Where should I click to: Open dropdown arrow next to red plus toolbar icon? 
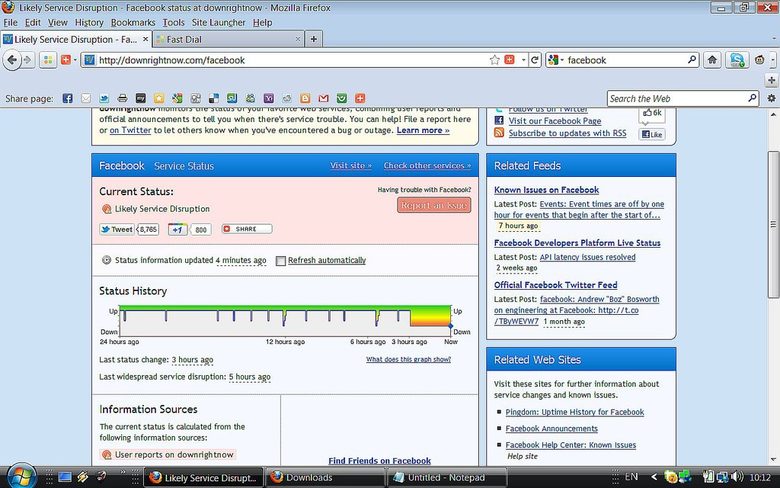[75, 60]
